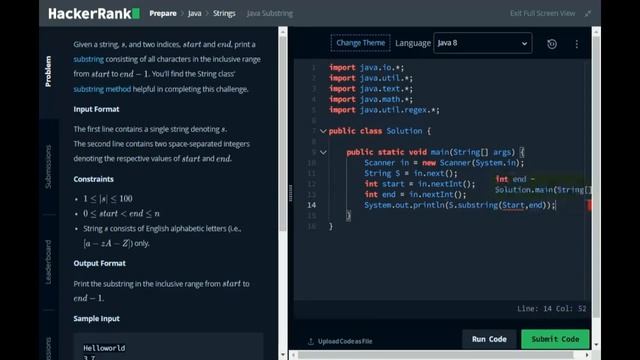
Task: Click the exit full screen arrows icon
Action: [x=588, y=13]
